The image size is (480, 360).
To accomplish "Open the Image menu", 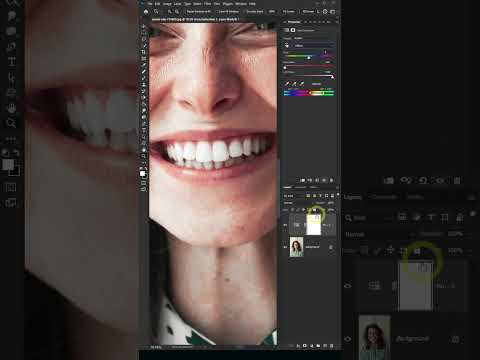I will tap(167, 4).
